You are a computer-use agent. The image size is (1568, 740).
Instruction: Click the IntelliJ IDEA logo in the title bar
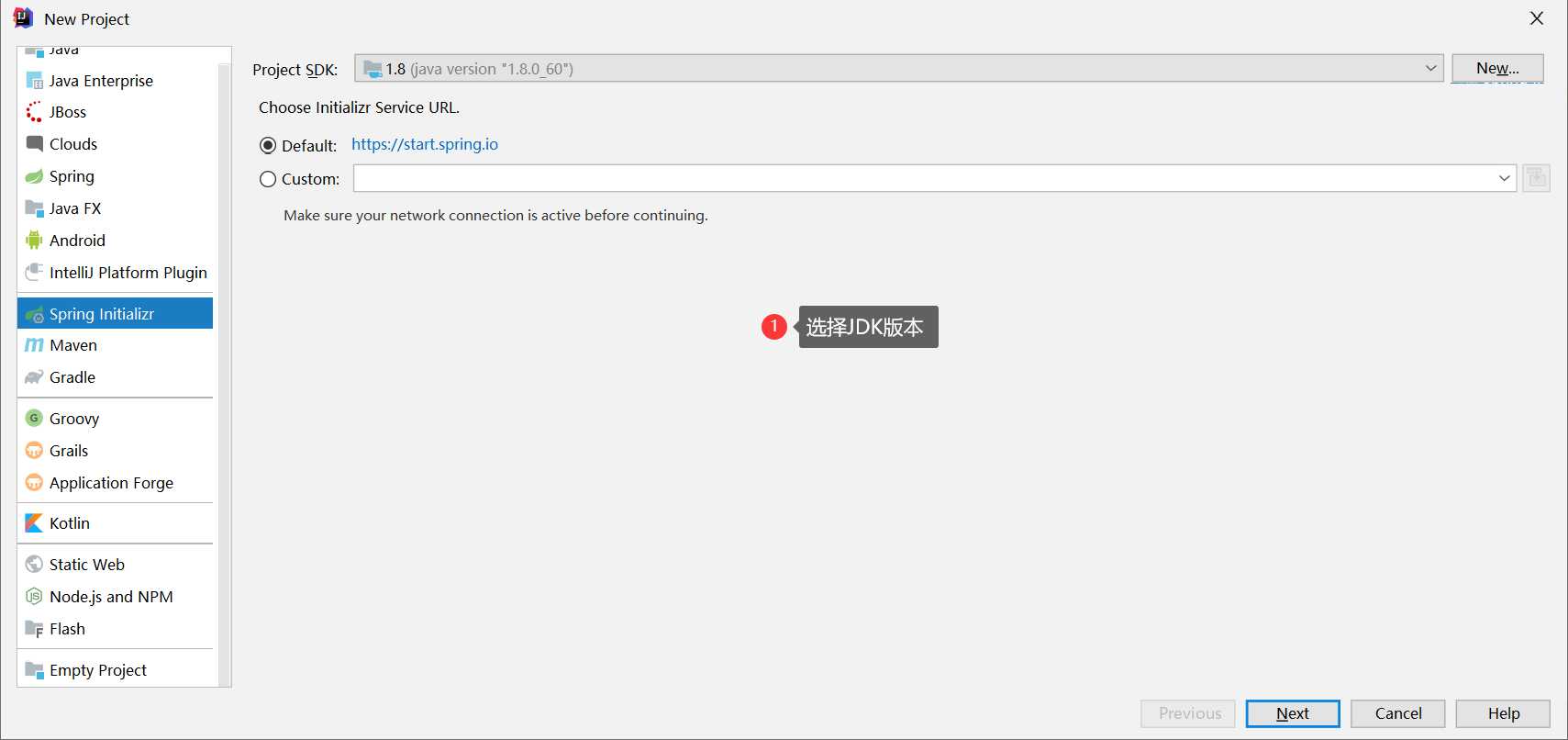(x=23, y=18)
